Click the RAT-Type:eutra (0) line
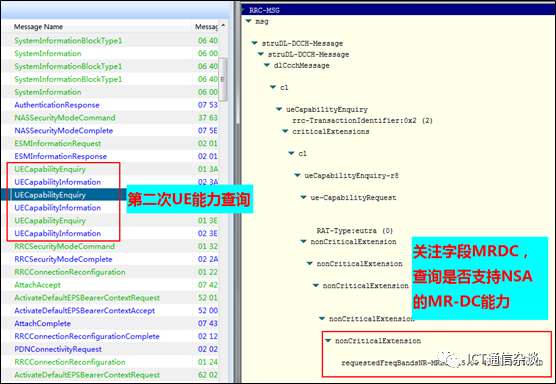Image resolution: width=556 pixels, height=384 pixels. click(355, 230)
